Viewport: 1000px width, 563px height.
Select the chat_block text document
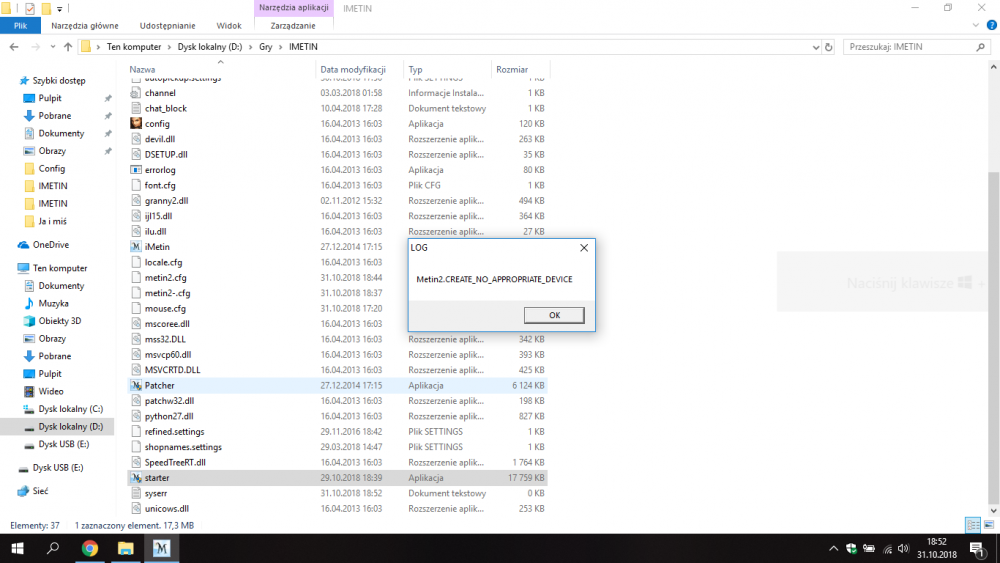166,108
